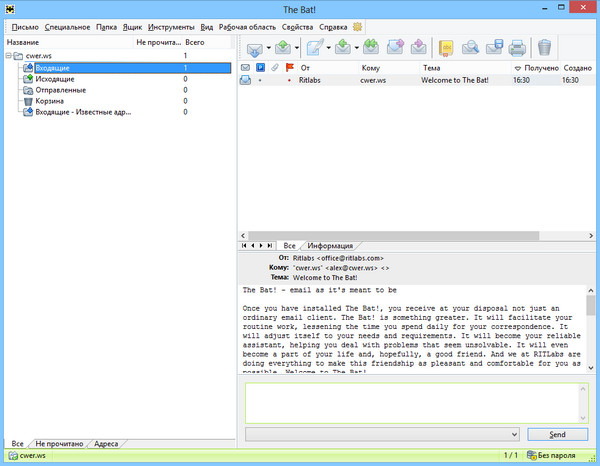Click the get new mail toolbar icon

[254, 47]
